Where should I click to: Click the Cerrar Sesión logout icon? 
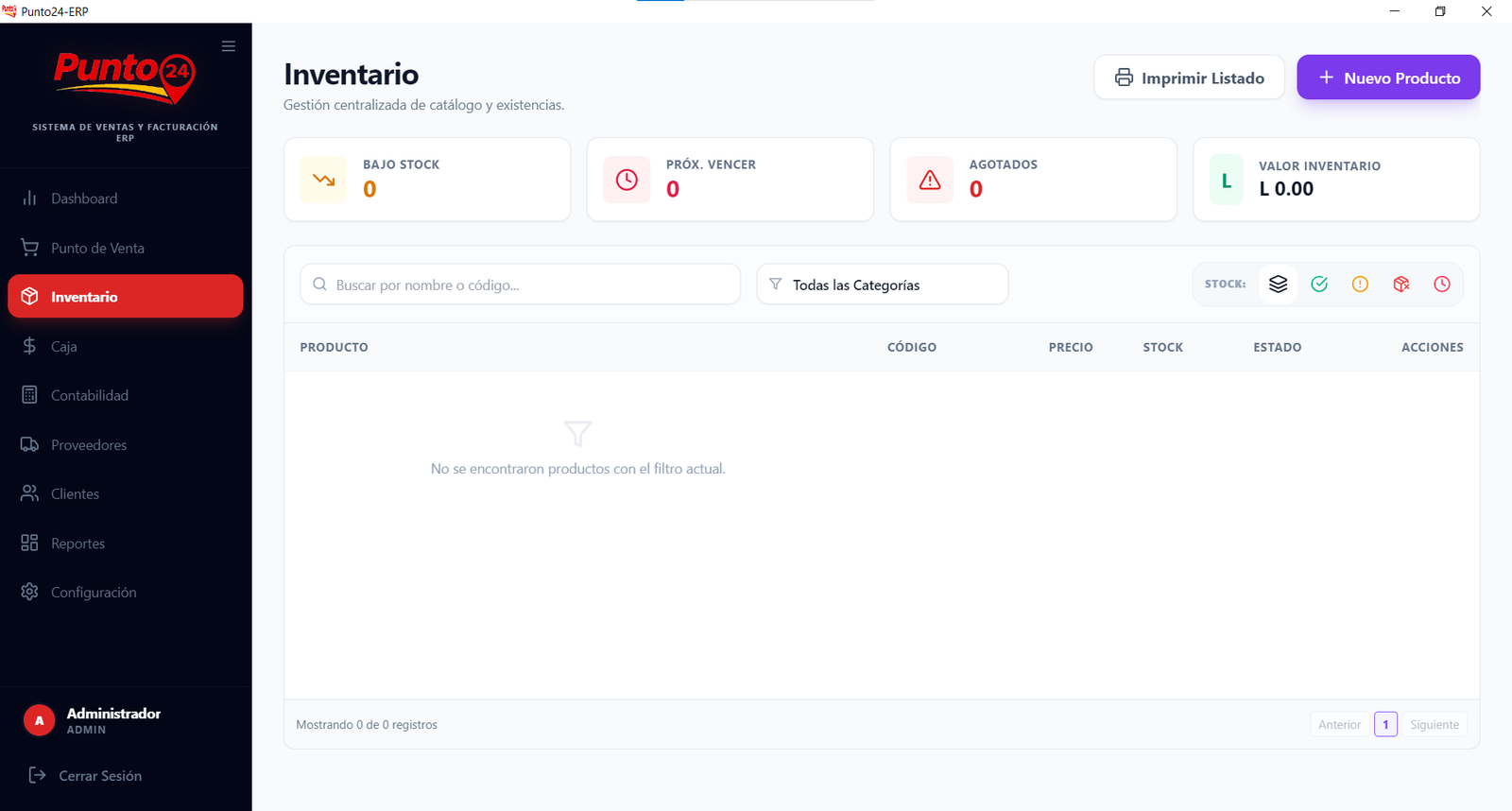point(37,775)
